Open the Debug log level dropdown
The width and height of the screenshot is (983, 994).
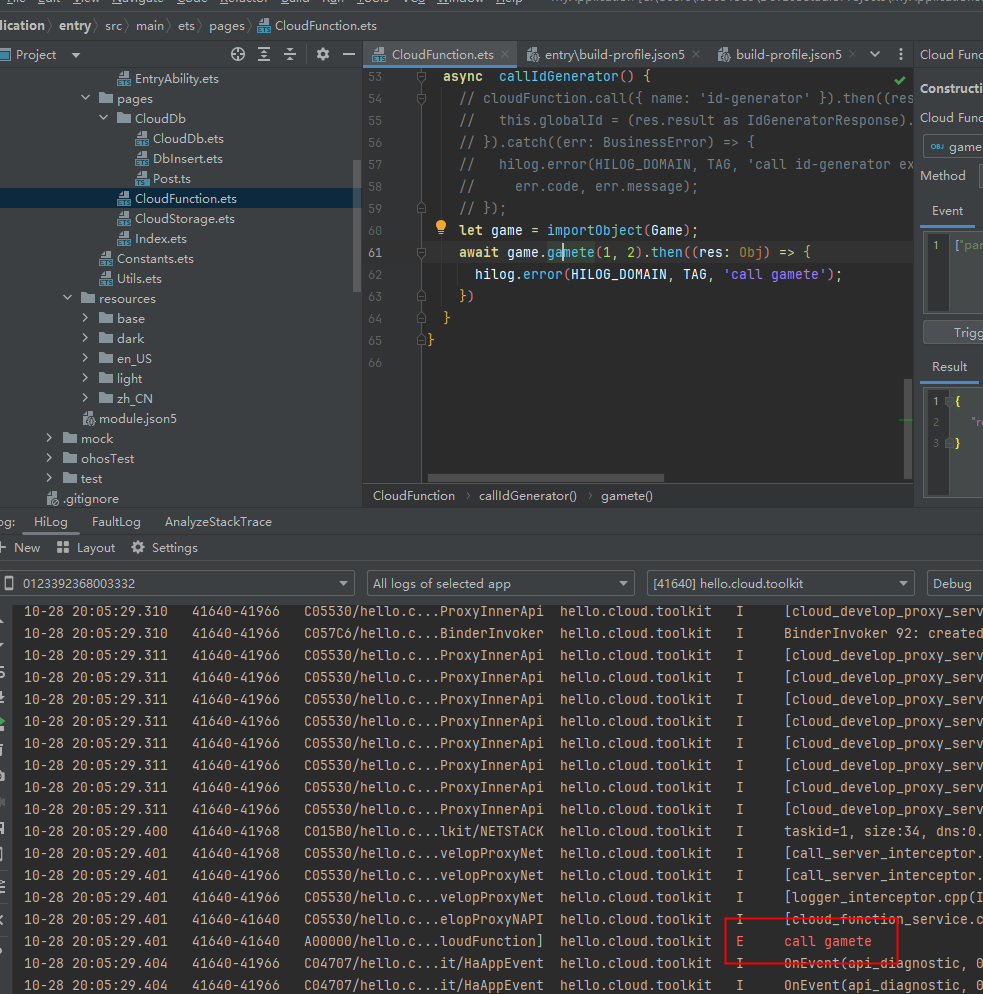pyautogui.click(x=952, y=584)
